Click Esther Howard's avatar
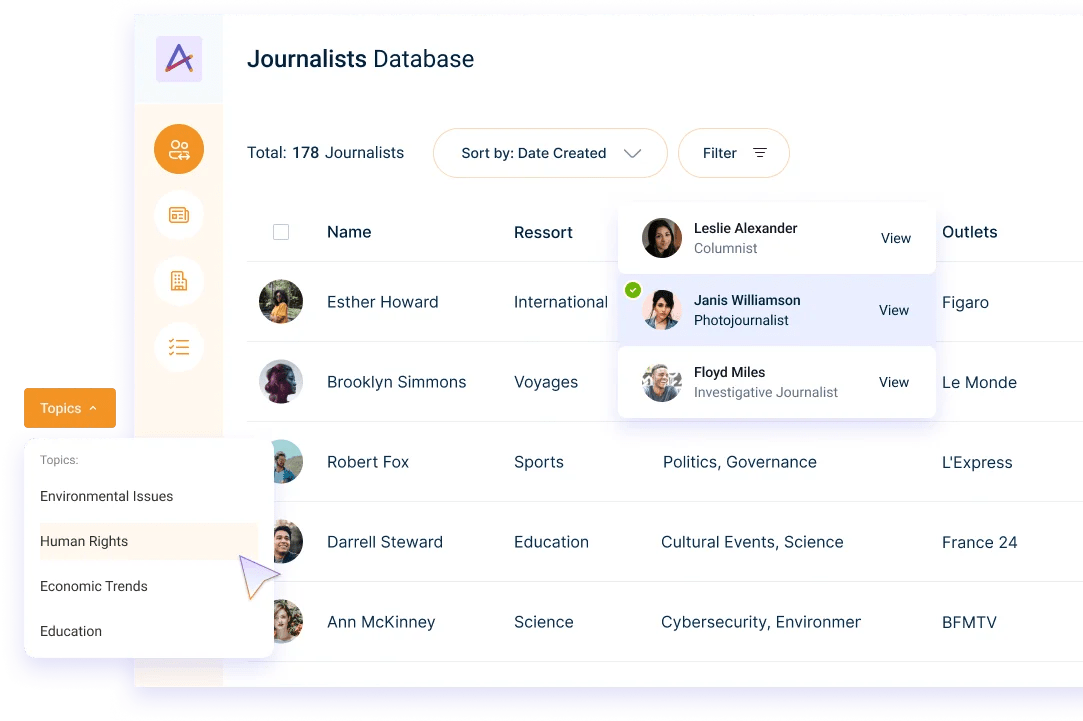The width and height of the screenshot is (1083, 721). tap(280, 302)
